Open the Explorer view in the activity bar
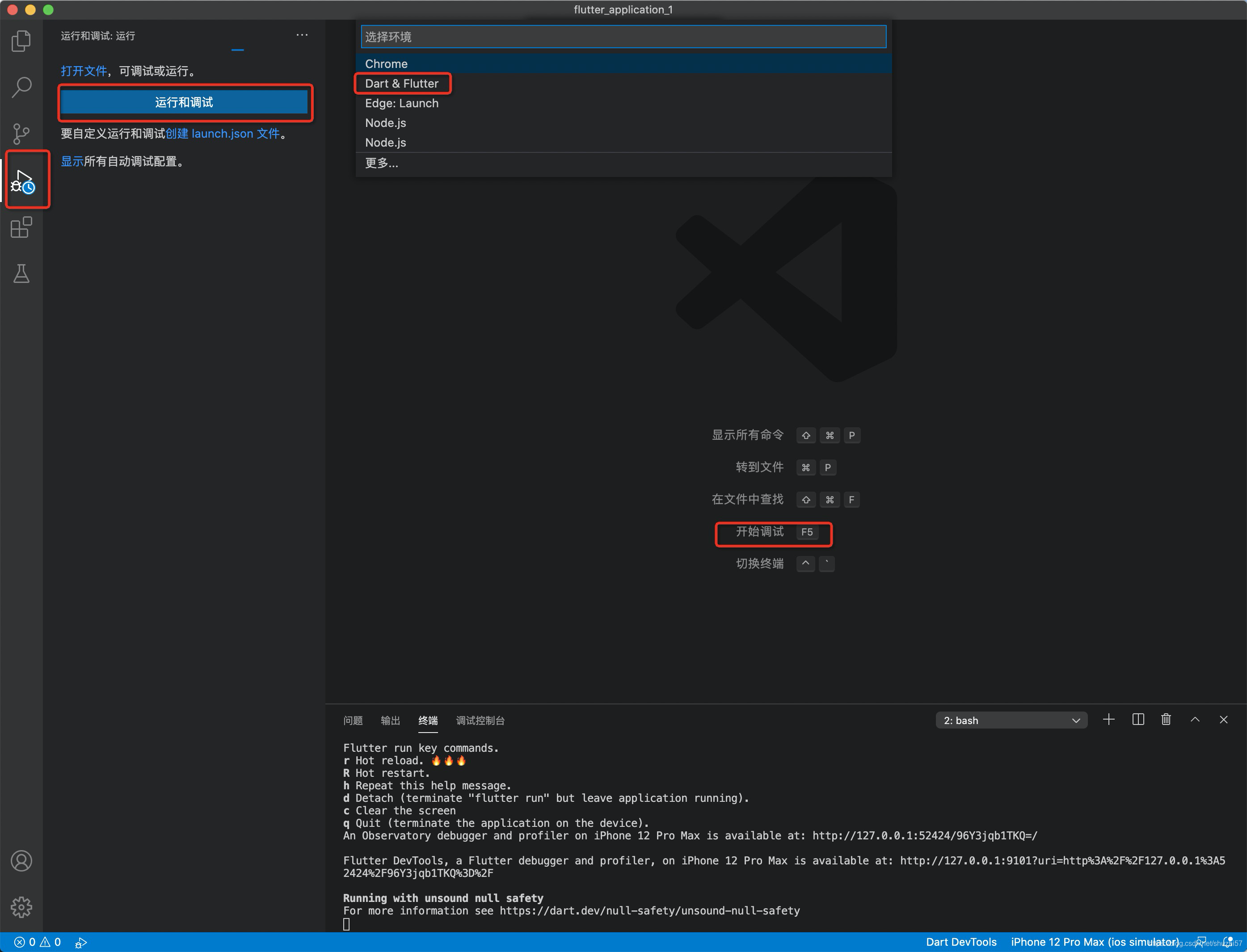The image size is (1247, 952). click(21, 41)
